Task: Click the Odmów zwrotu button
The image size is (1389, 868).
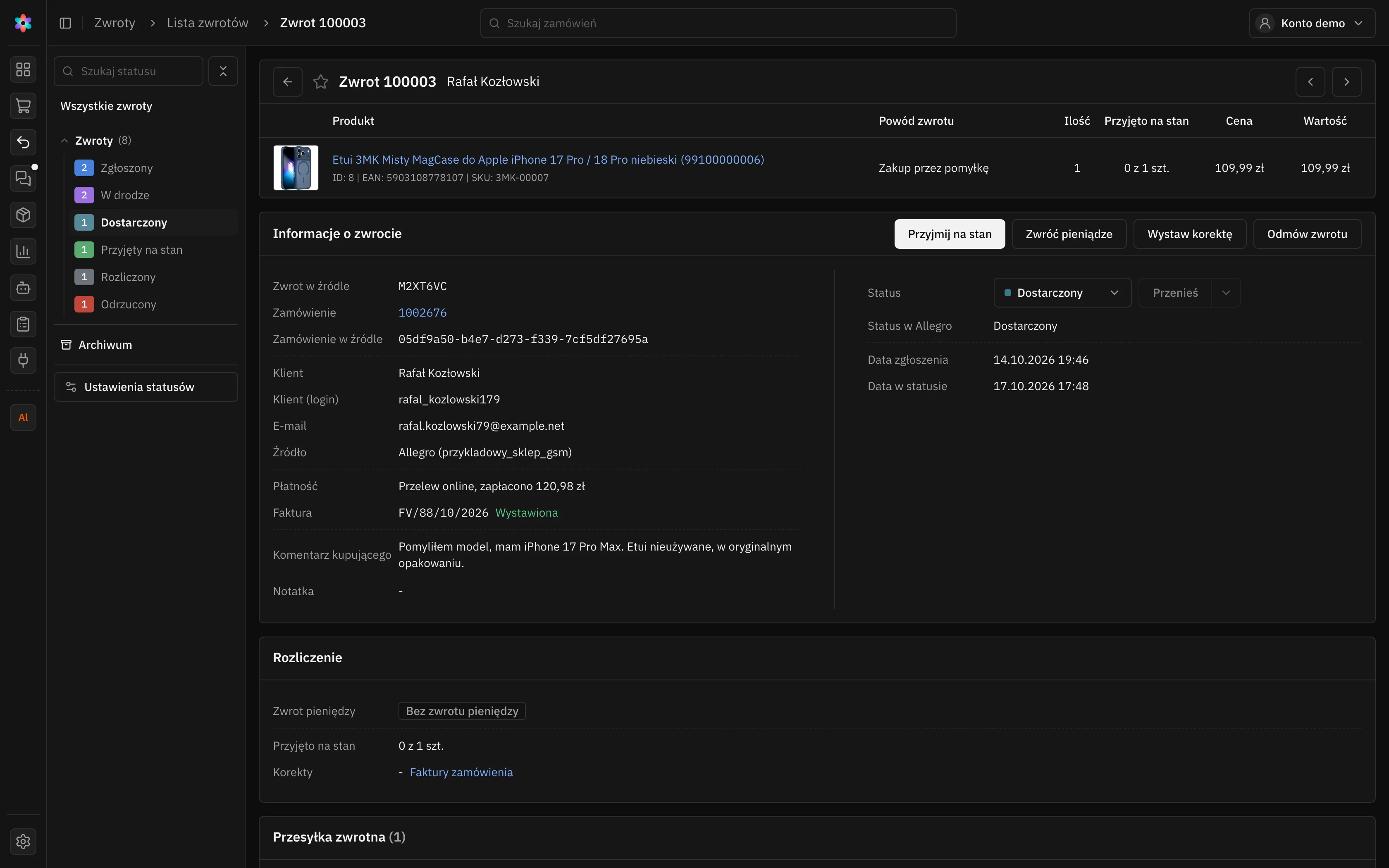Action: (1307, 234)
